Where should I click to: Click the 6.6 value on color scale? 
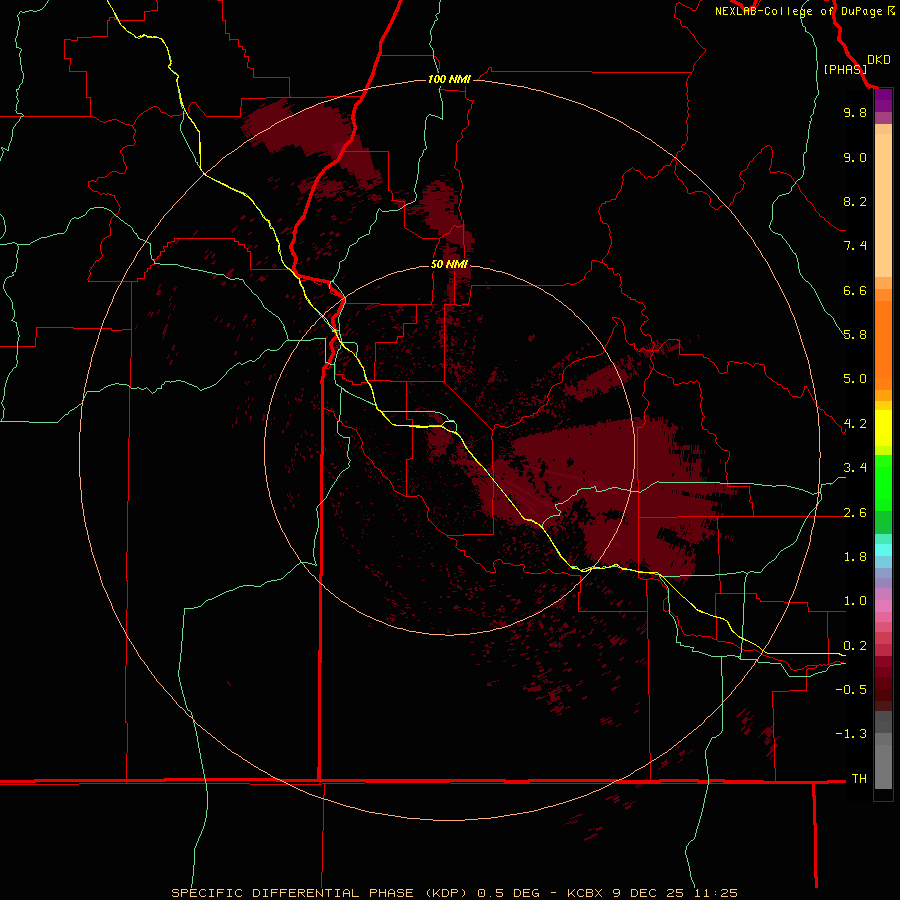855,290
